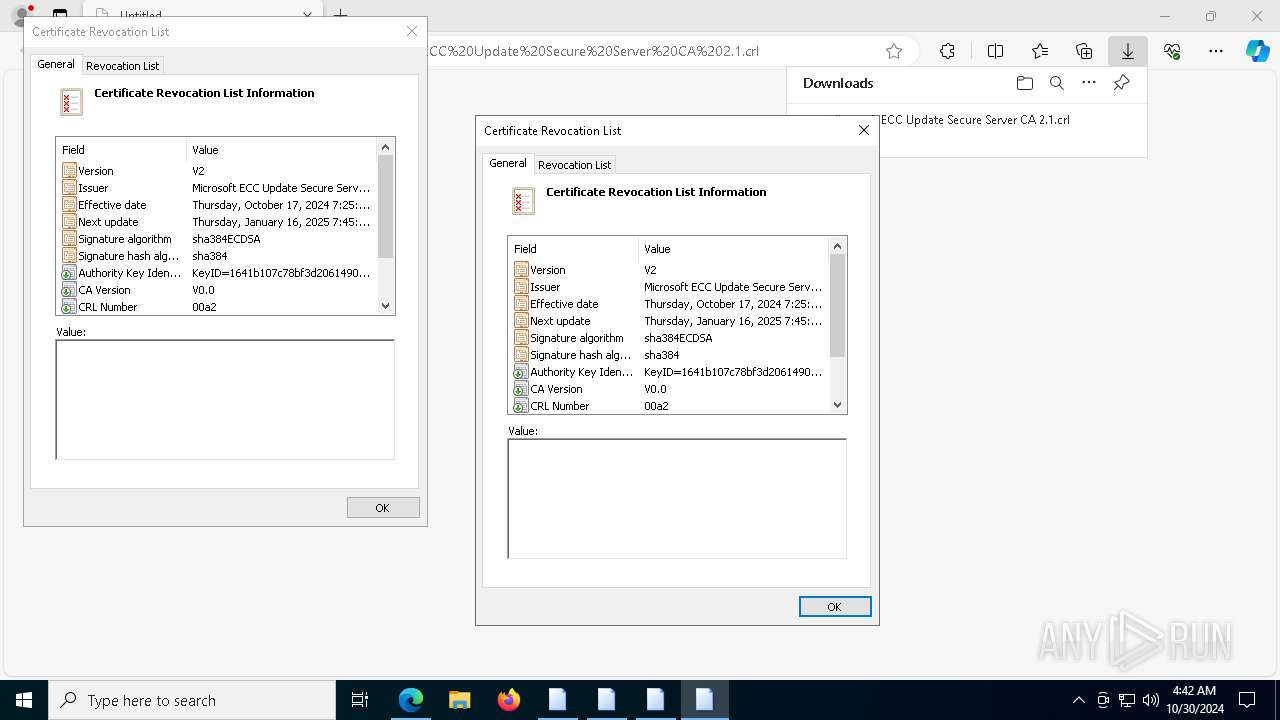Click Field column header in back dialog
Viewport: 1280px width, 720px height.
121,150
